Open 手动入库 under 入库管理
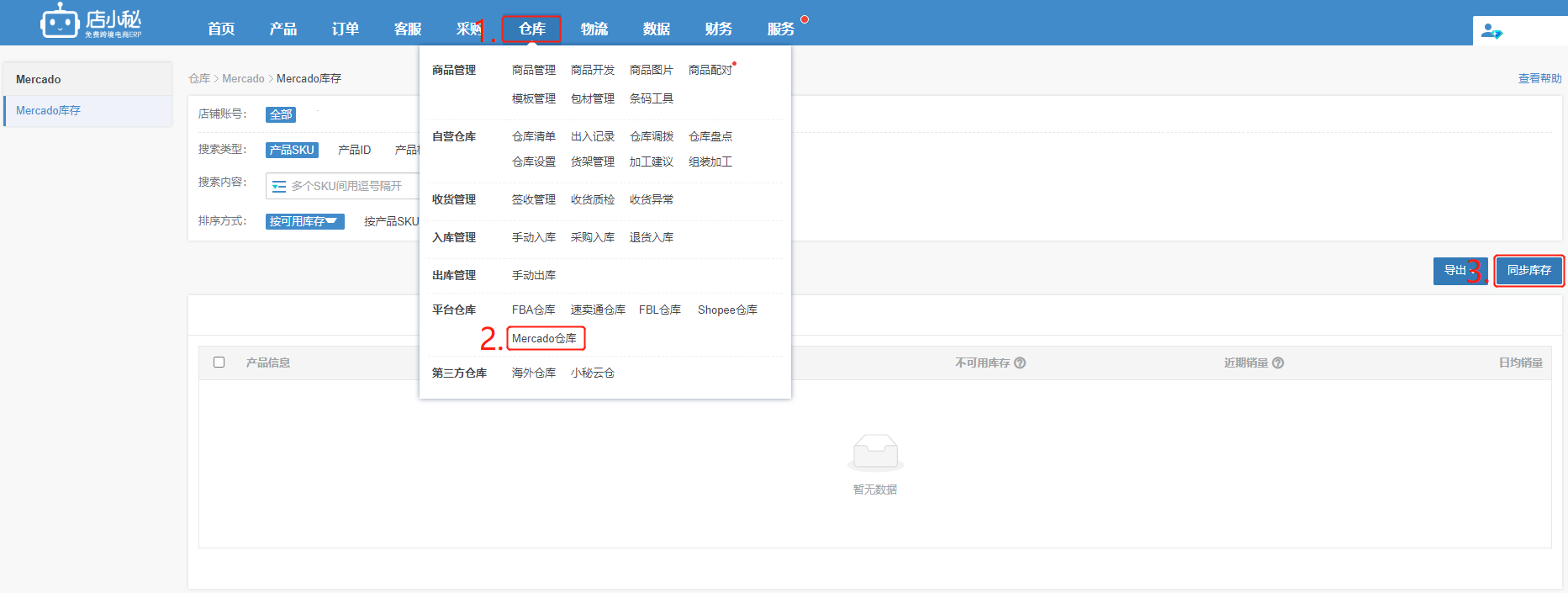The width and height of the screenshot is (1568, 593). [x=534, y=237]
